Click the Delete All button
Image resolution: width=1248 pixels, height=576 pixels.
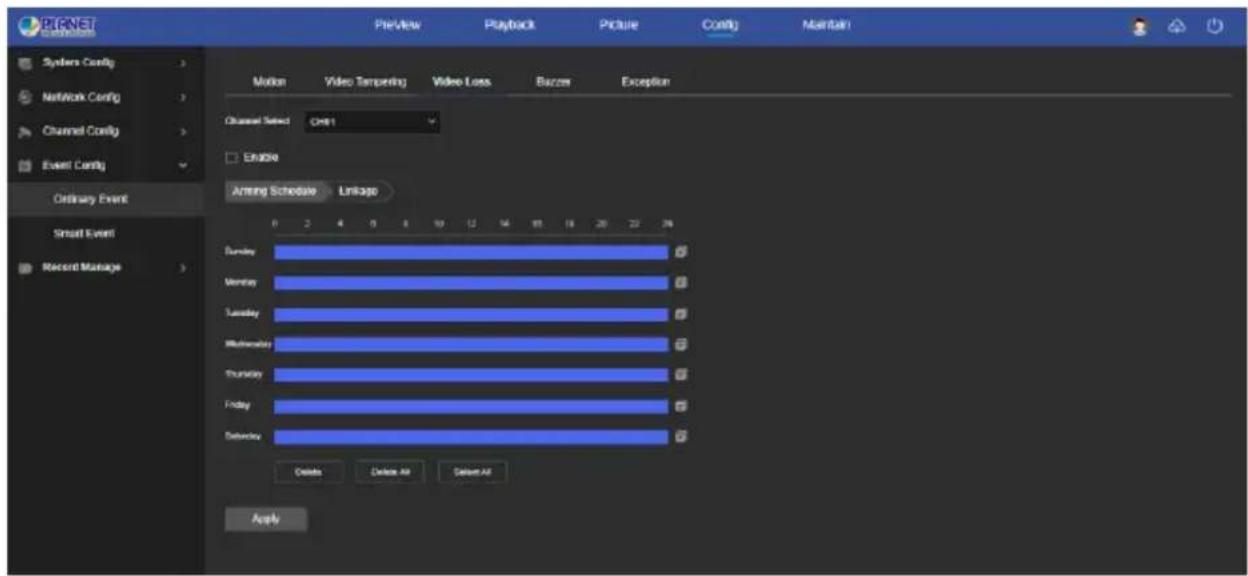click(389, 472)
